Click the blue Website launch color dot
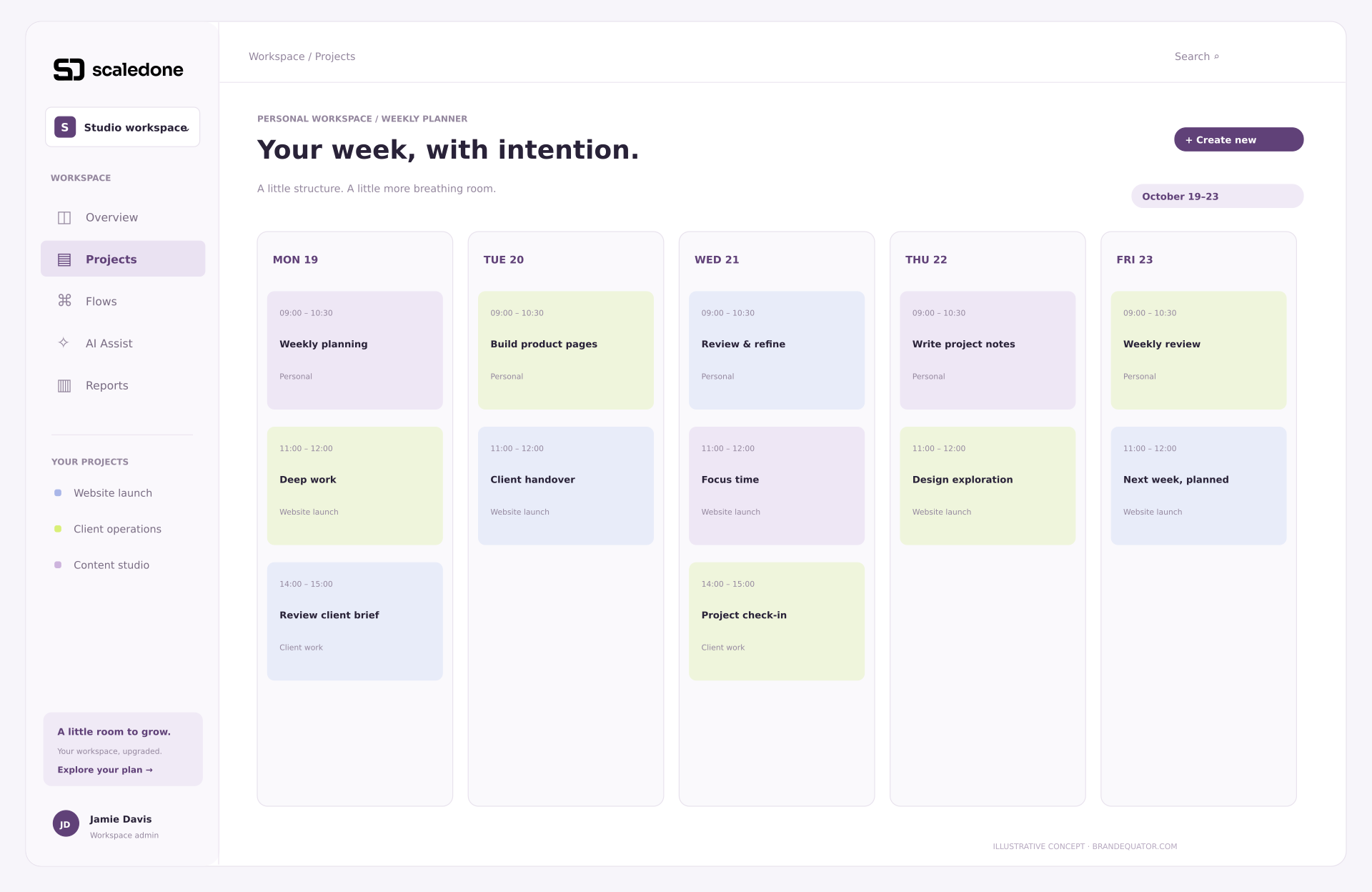The width and height of the screenshot is (1372, 892). pos(58,493)
